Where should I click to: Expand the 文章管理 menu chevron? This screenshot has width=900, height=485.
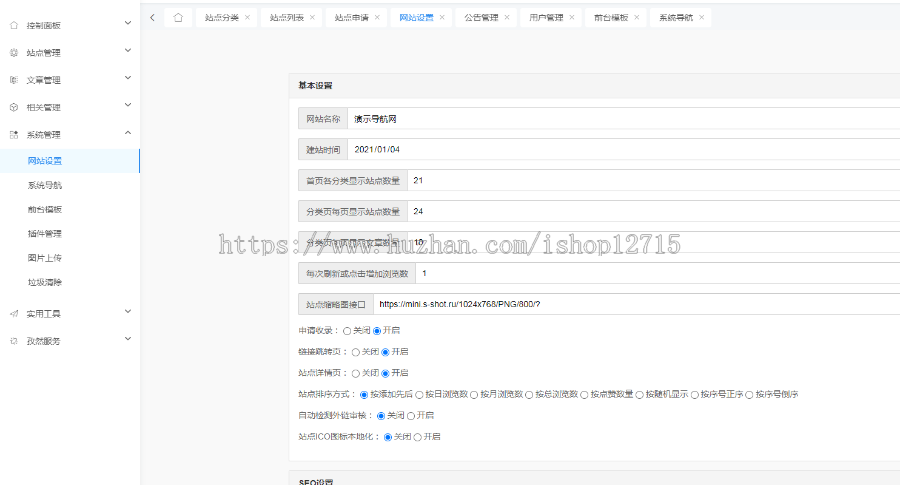(128, 77)
